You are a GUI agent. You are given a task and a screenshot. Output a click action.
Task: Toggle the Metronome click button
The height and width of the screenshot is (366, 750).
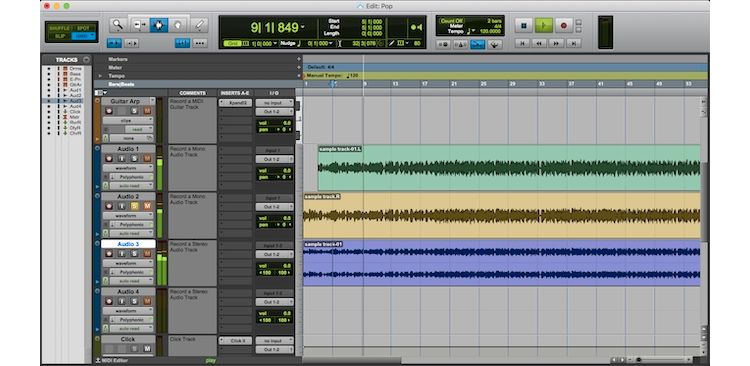click(461, 44)
